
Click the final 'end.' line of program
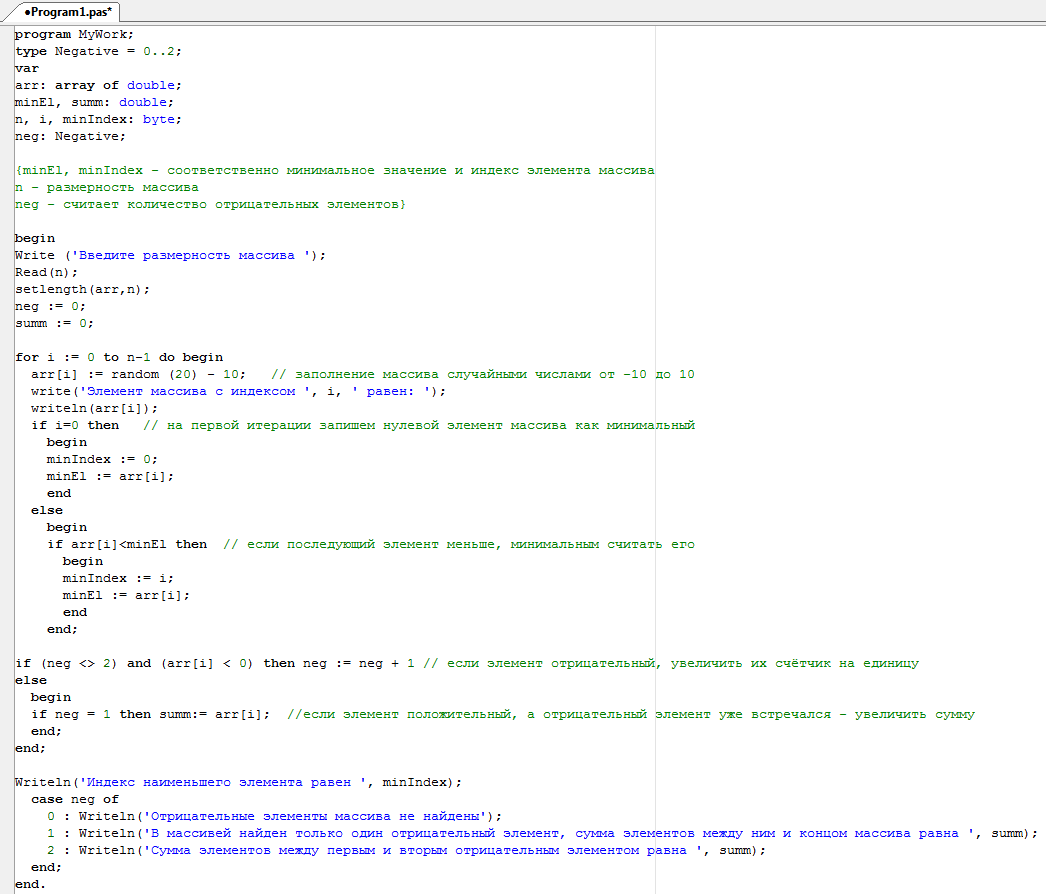pos(30,884)
